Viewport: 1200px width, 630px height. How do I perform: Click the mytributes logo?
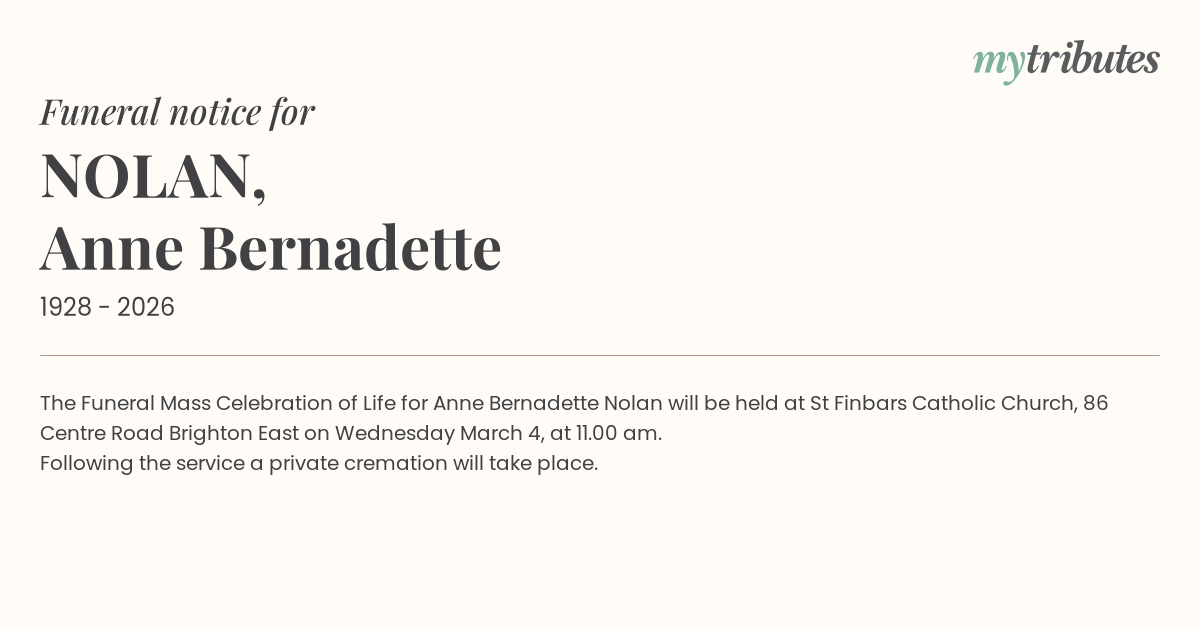tap(1066, 60)
